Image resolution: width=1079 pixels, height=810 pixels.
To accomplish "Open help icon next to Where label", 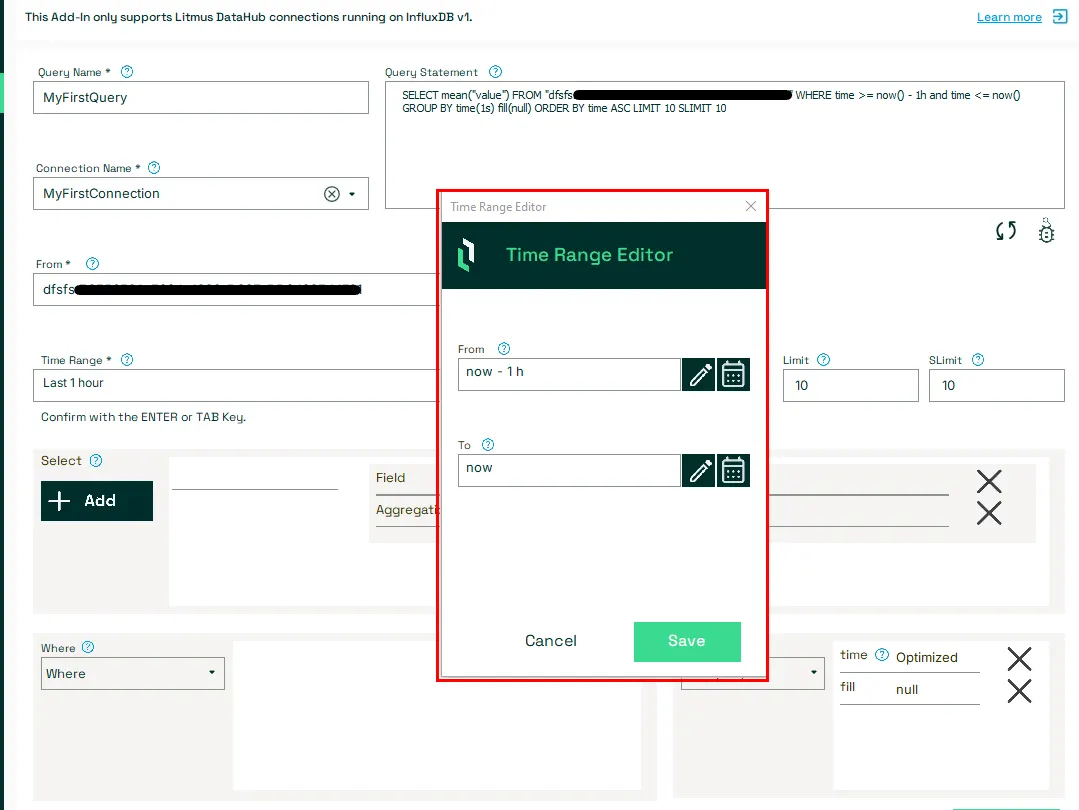I will point(88,647).
